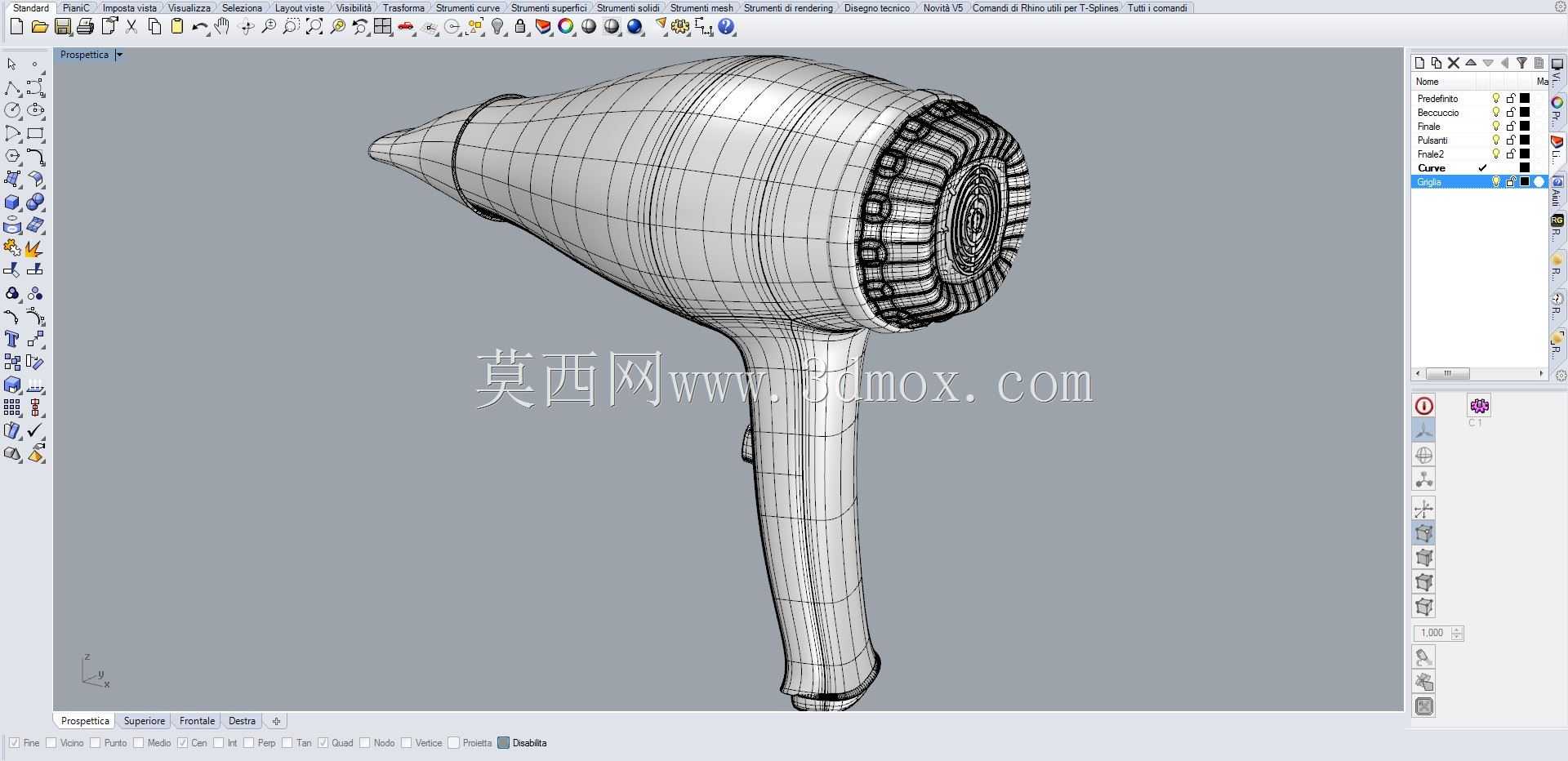Open the Strumenti solidi toolbar tab
The width and height of the screenshot is (1568, 761).
[x=628, y=8]
